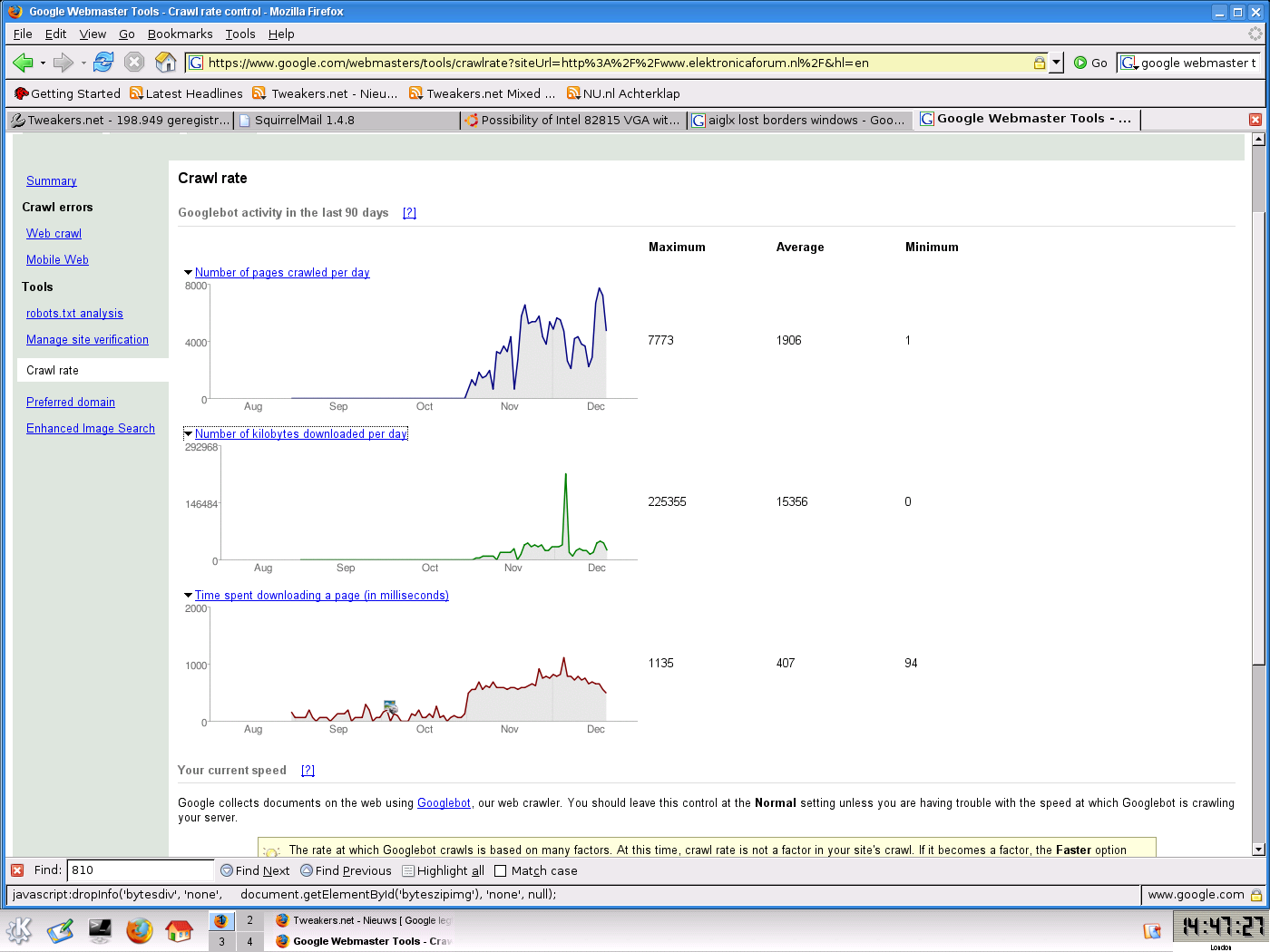Open the address bar URL dropdown
This screenshot has height=952, width=1270.
1057,63
